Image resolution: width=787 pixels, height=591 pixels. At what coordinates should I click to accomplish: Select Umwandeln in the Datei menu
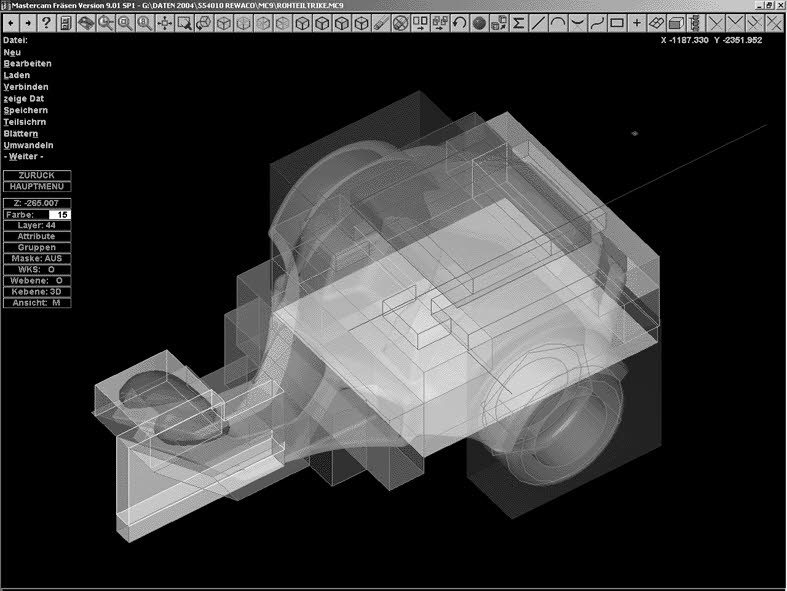tap(28, 145)
